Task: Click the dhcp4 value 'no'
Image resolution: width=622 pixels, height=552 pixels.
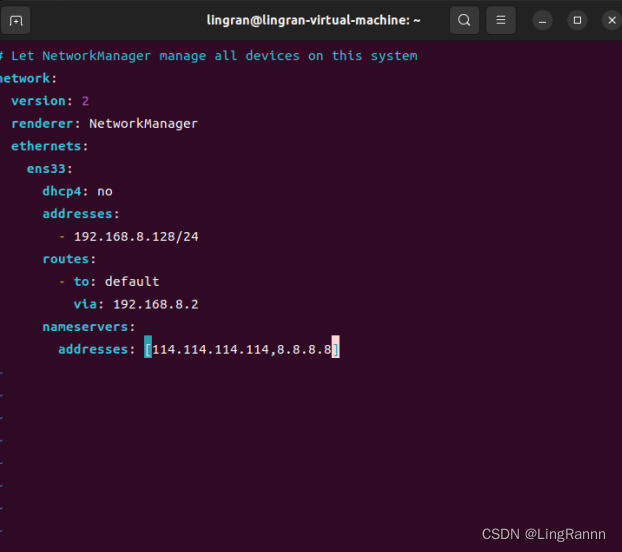Action: (105, 192)
